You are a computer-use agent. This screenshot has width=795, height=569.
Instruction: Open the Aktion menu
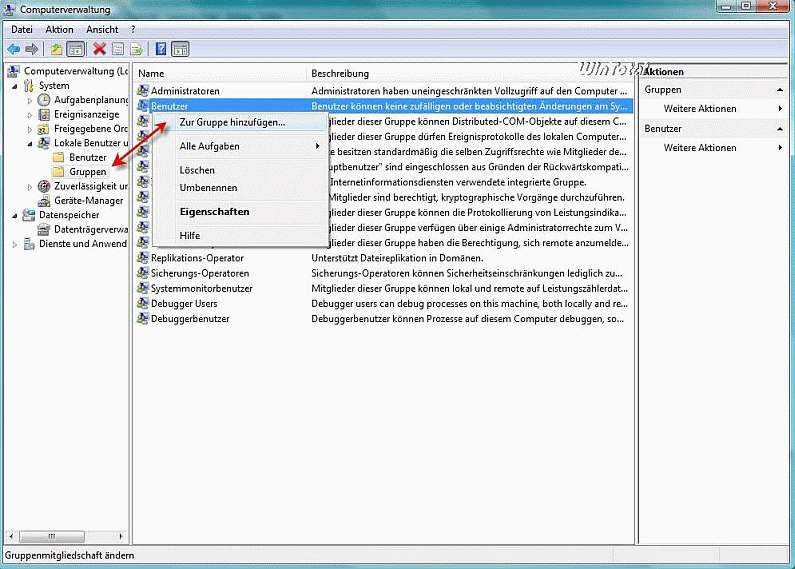click(x=59, y=29)
